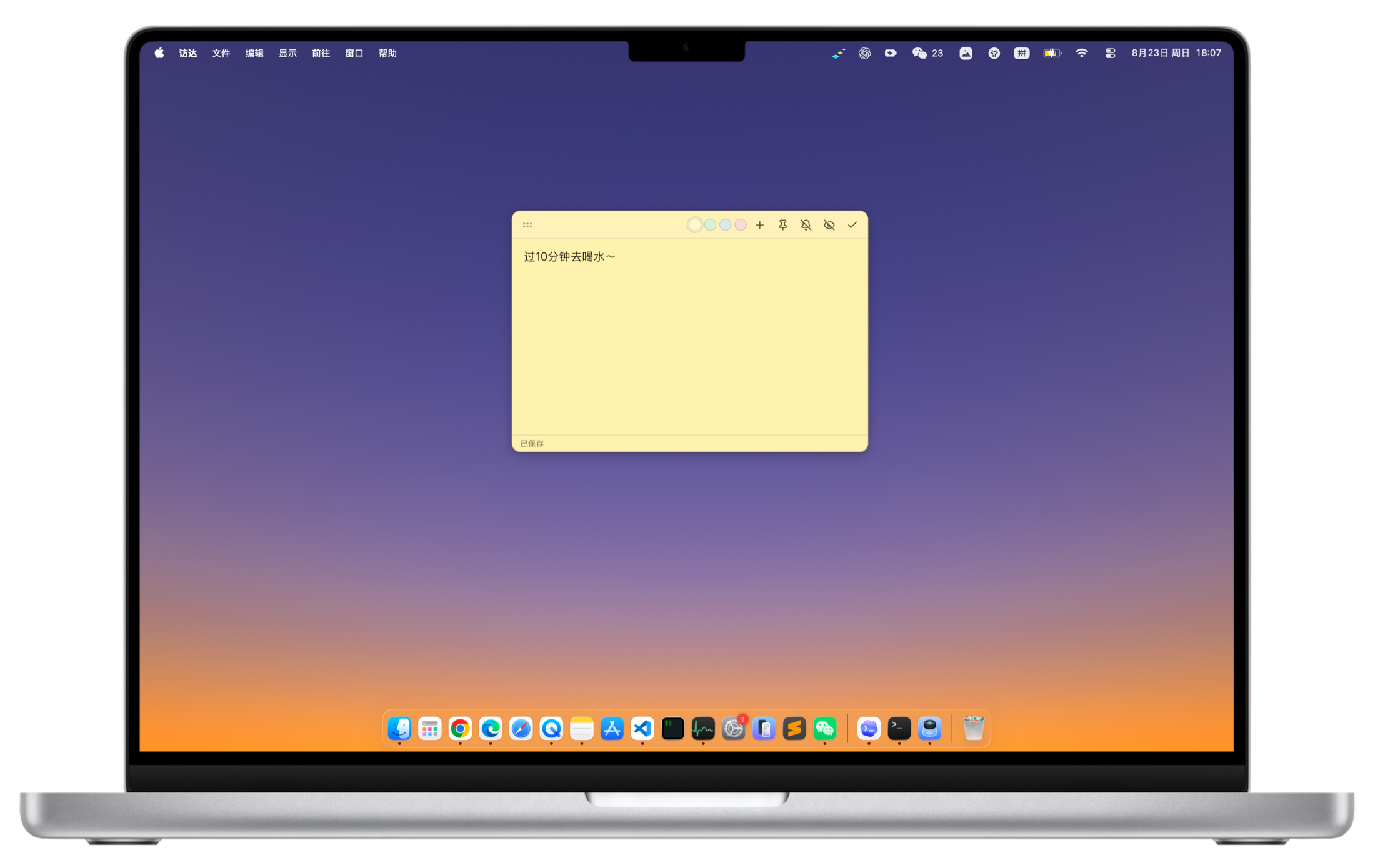Launch Google Chrome from the Dock

point(460,728)
